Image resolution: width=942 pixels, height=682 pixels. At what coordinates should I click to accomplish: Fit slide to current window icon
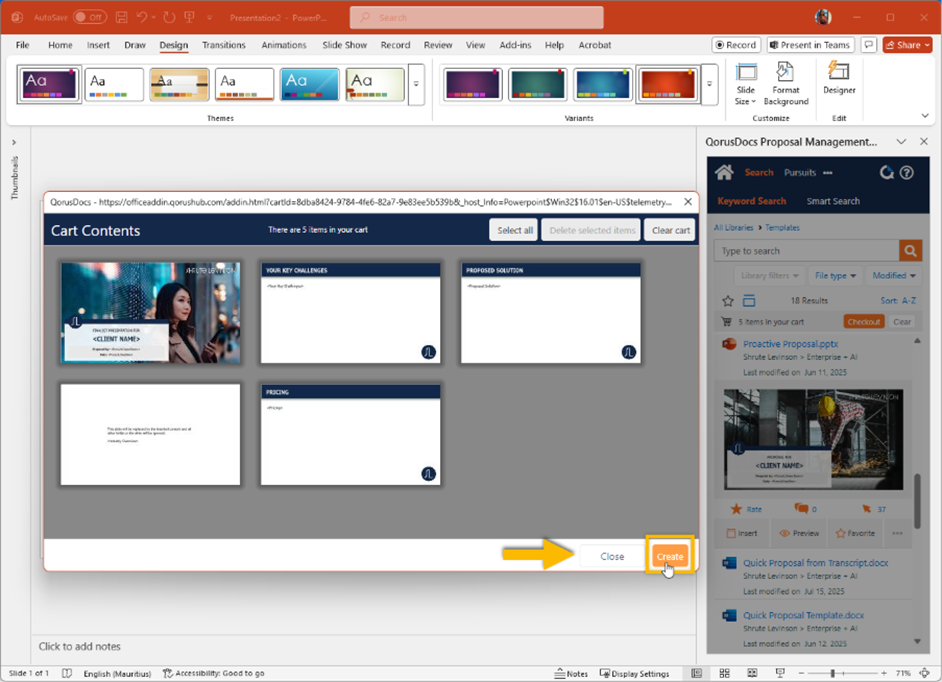926,673
